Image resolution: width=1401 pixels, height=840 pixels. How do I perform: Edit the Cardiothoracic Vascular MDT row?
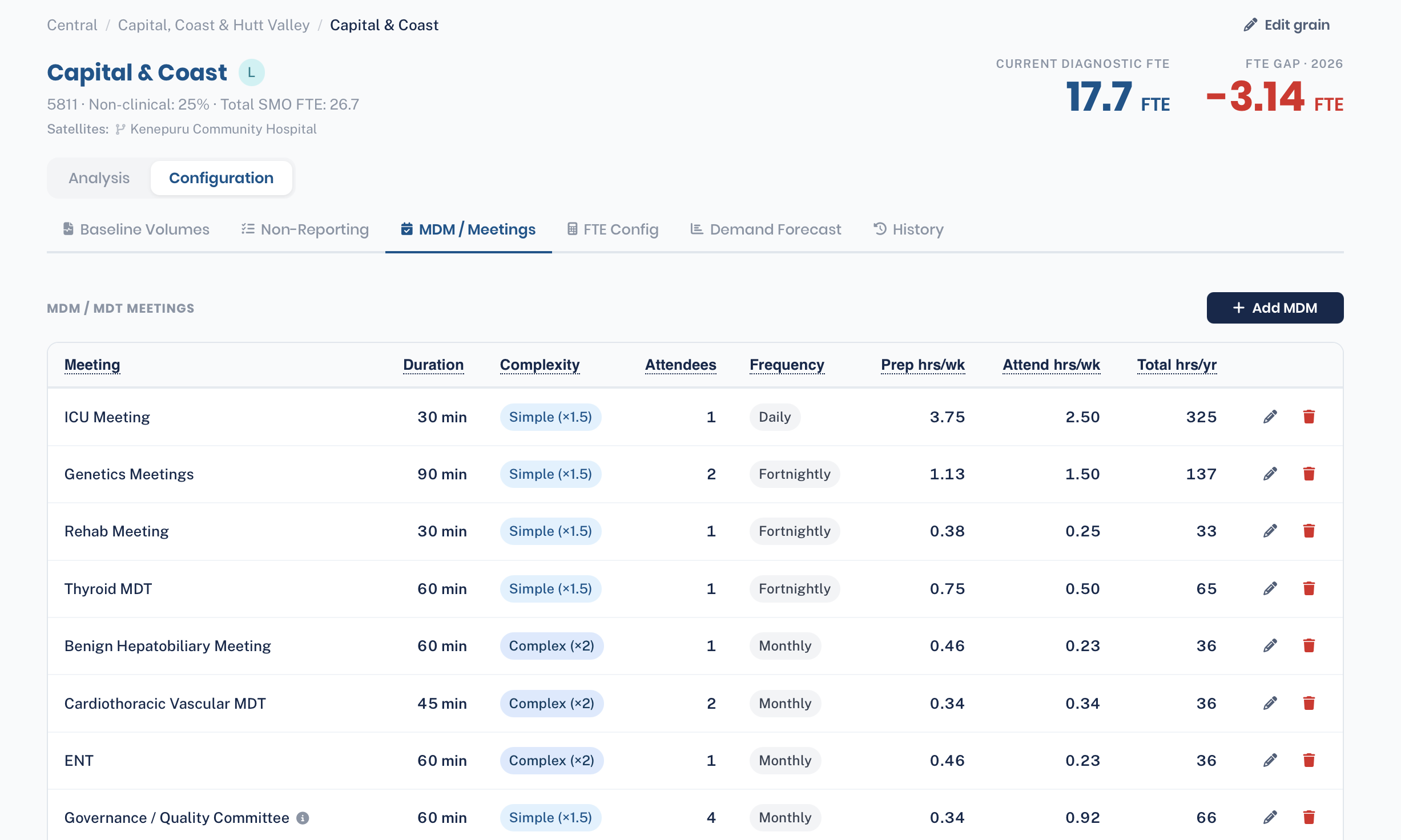click(x=1270, y=704)
